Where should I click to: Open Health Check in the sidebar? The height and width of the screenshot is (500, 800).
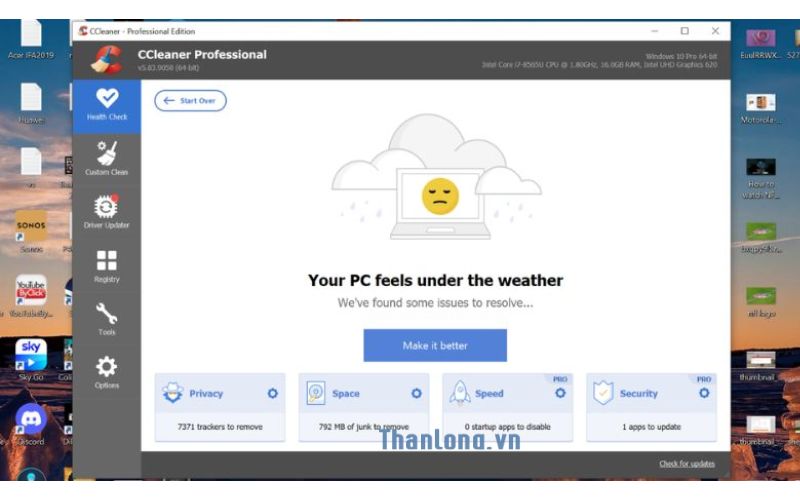point(106,104)
